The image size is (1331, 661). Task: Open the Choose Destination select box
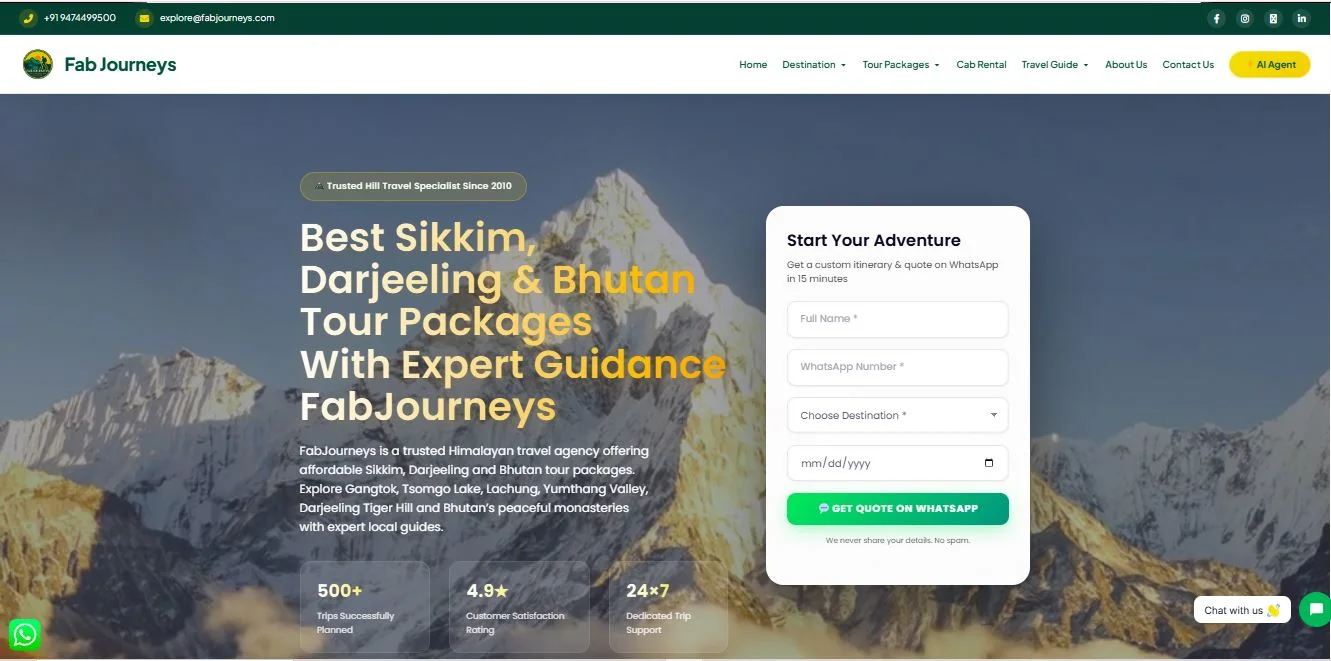pyautogui.click(x=897, y=415)
